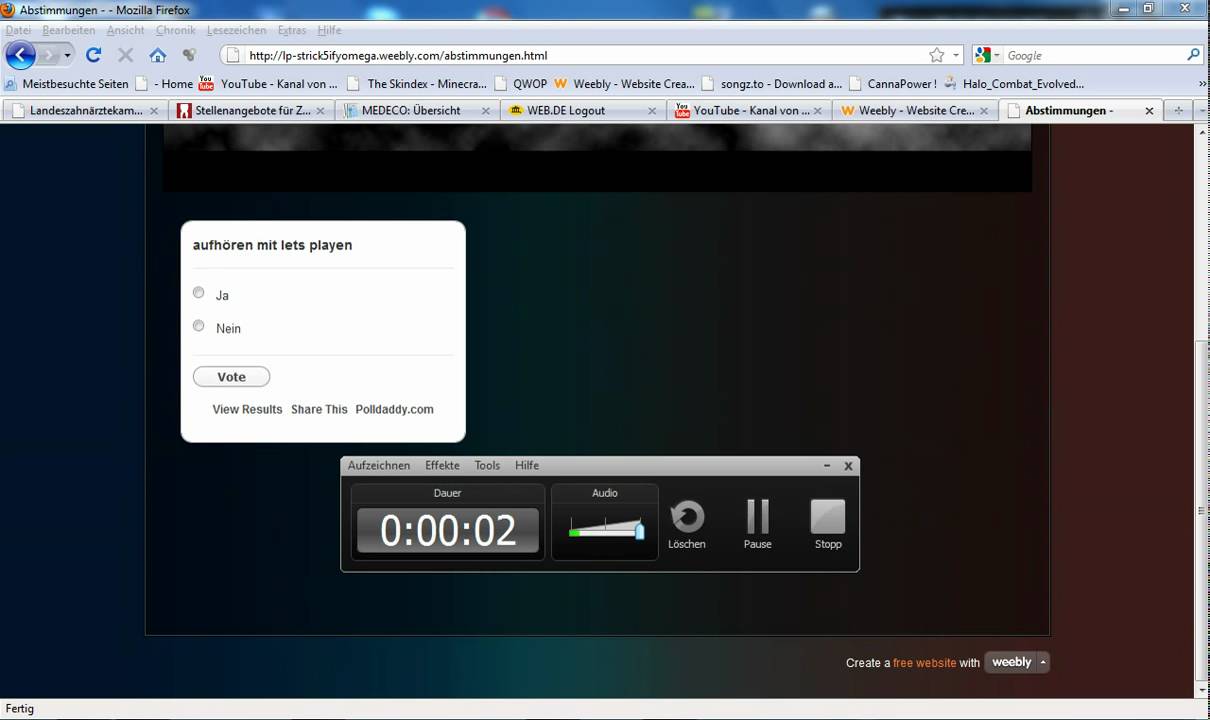Click the weebly footer button
The width and height of the screenshot is (1210, 720).
1017,662
